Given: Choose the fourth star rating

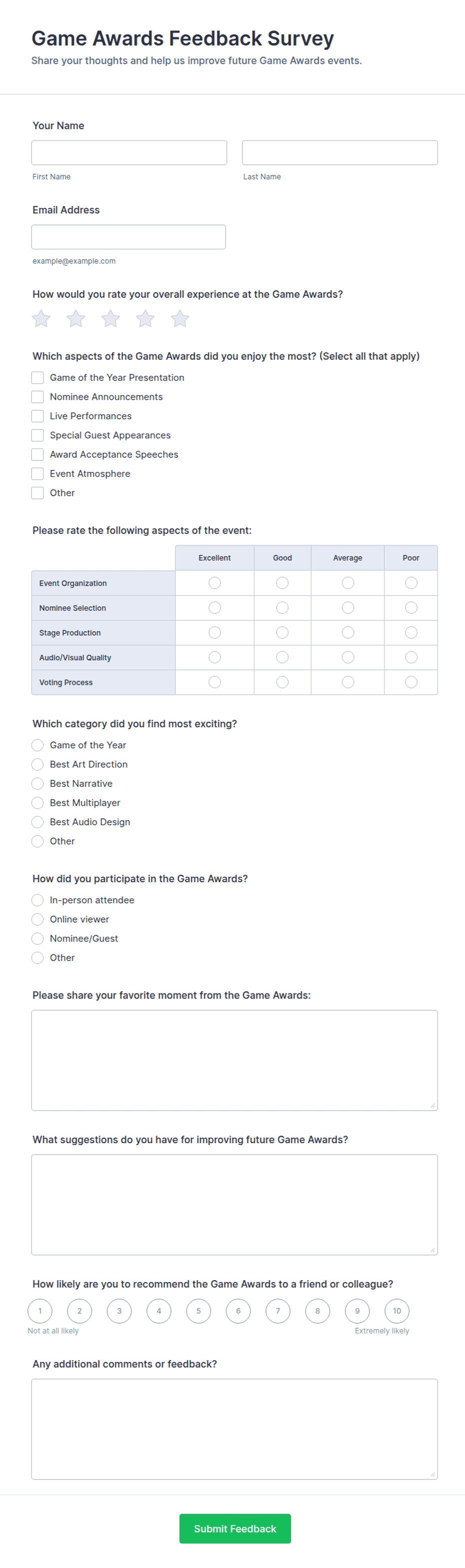Looking at the screenshot, I should 145,318.
